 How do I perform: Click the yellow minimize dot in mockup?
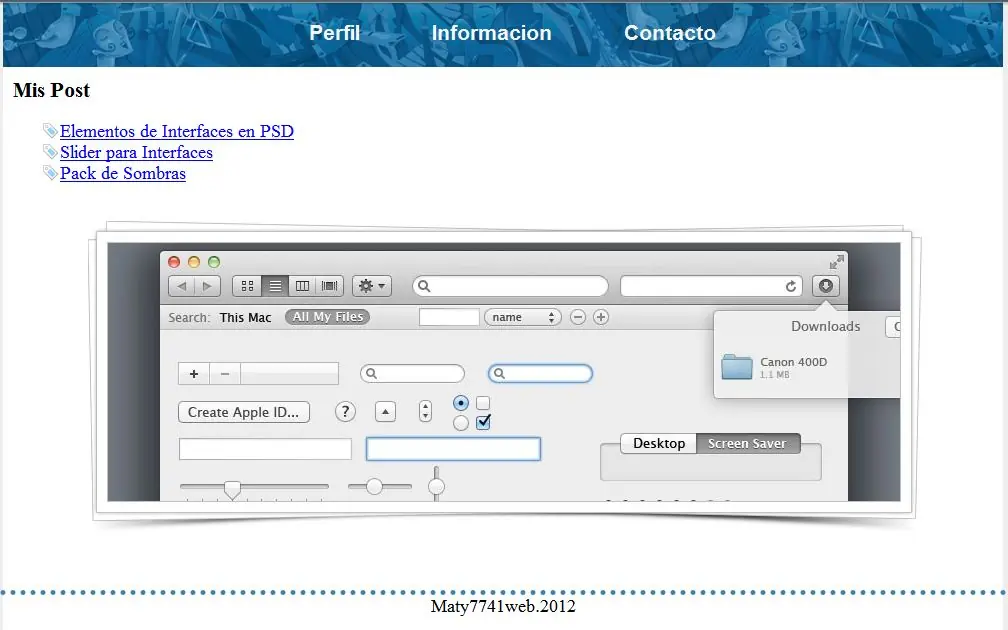[x=194, y=262]
